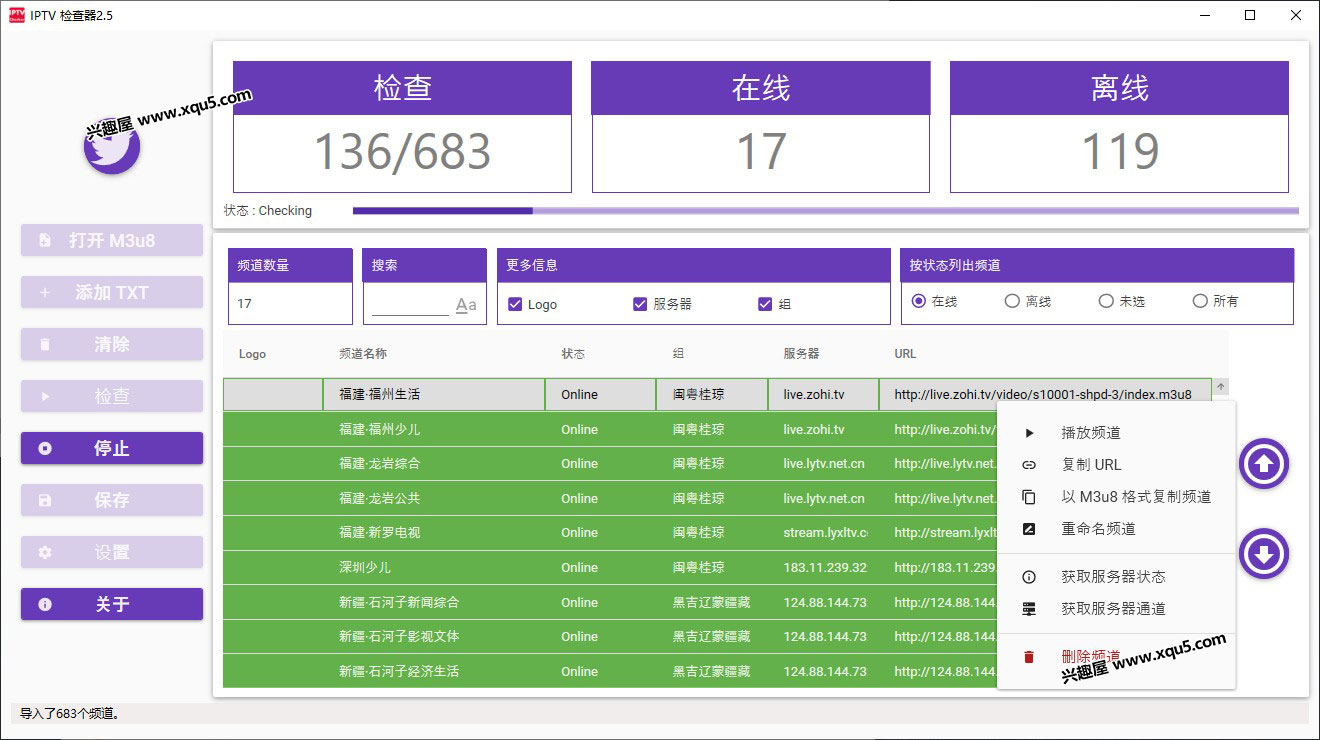Click the red trash icon for 删除频道
The height and width of the screenshot is (740, 1320).
click(x=1029, y=657)
